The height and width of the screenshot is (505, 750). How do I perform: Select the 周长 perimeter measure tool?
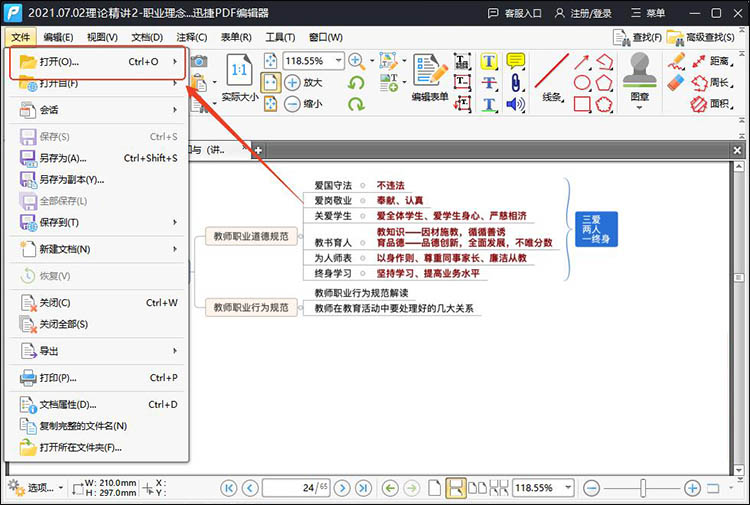[x=713, y=83]
